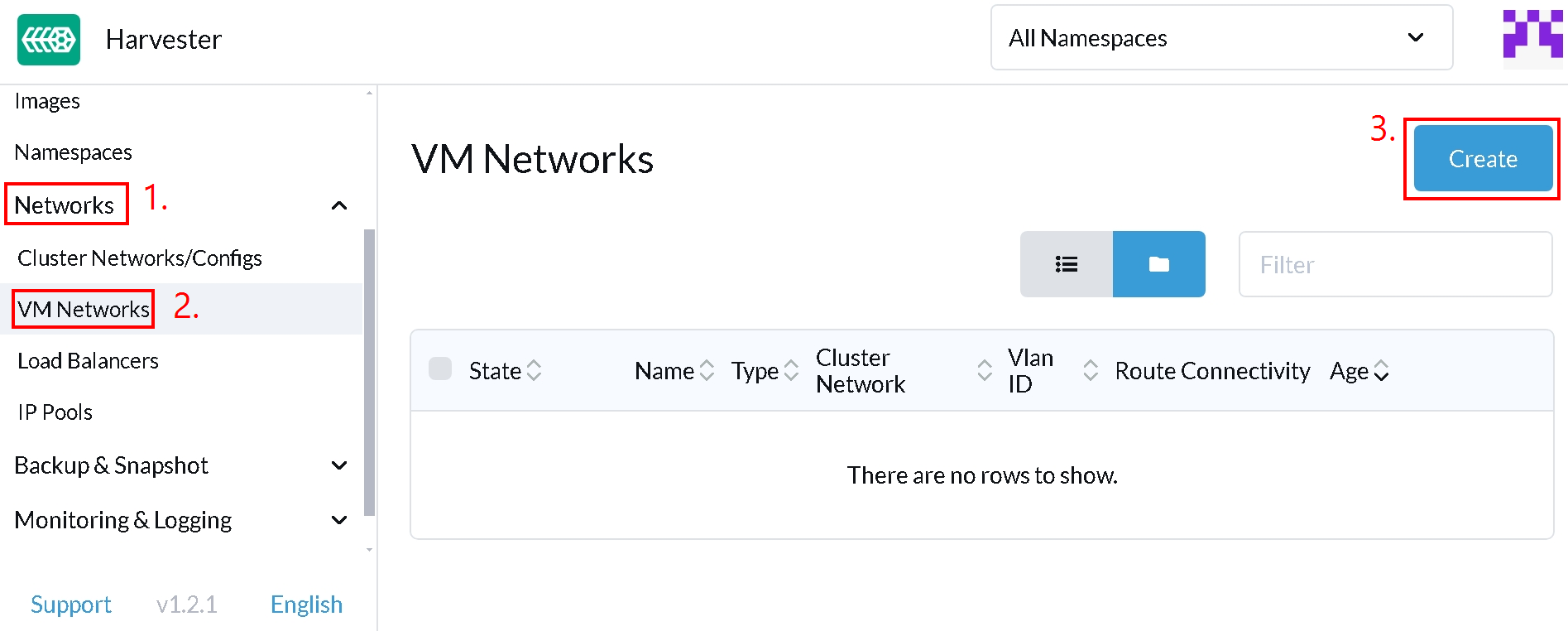
Task: Toggle the select-all rows checkbox
Action: (440, 369)
